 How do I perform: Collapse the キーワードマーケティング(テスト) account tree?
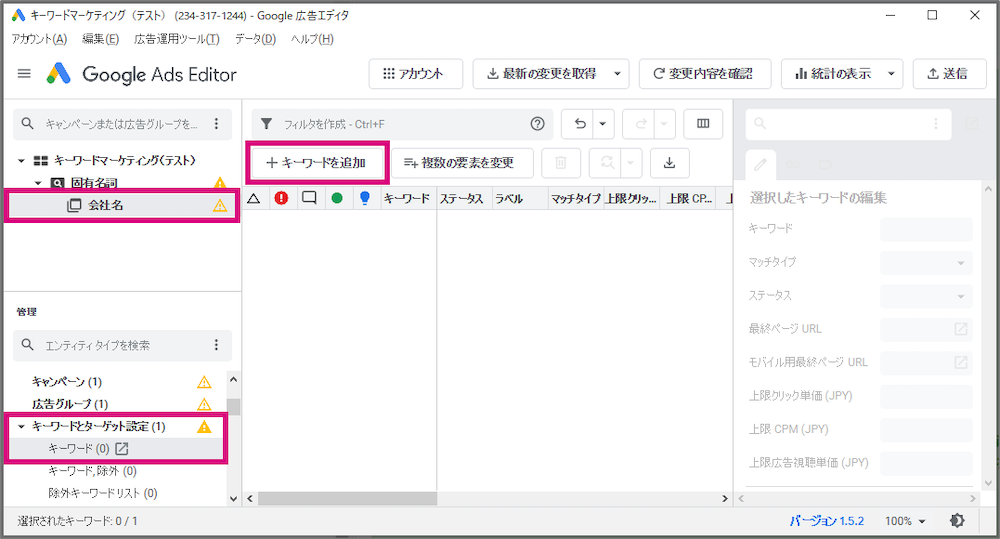click(21, 161)
